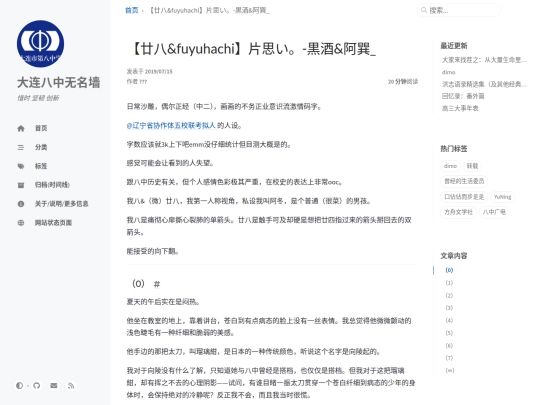Click the 首页 breadcrumb link
Image resolution: width=540 pixels, height=405 pixels.
(131, 10)
